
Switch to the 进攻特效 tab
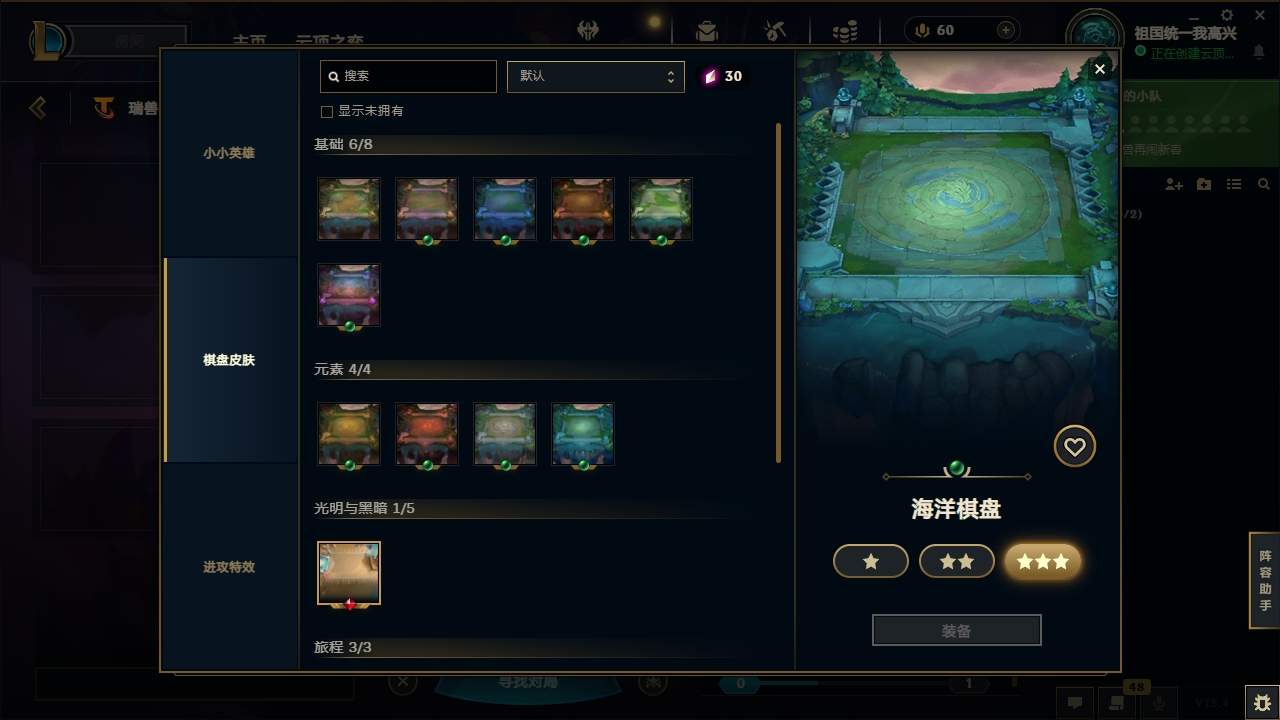click(x=230, y=567)
